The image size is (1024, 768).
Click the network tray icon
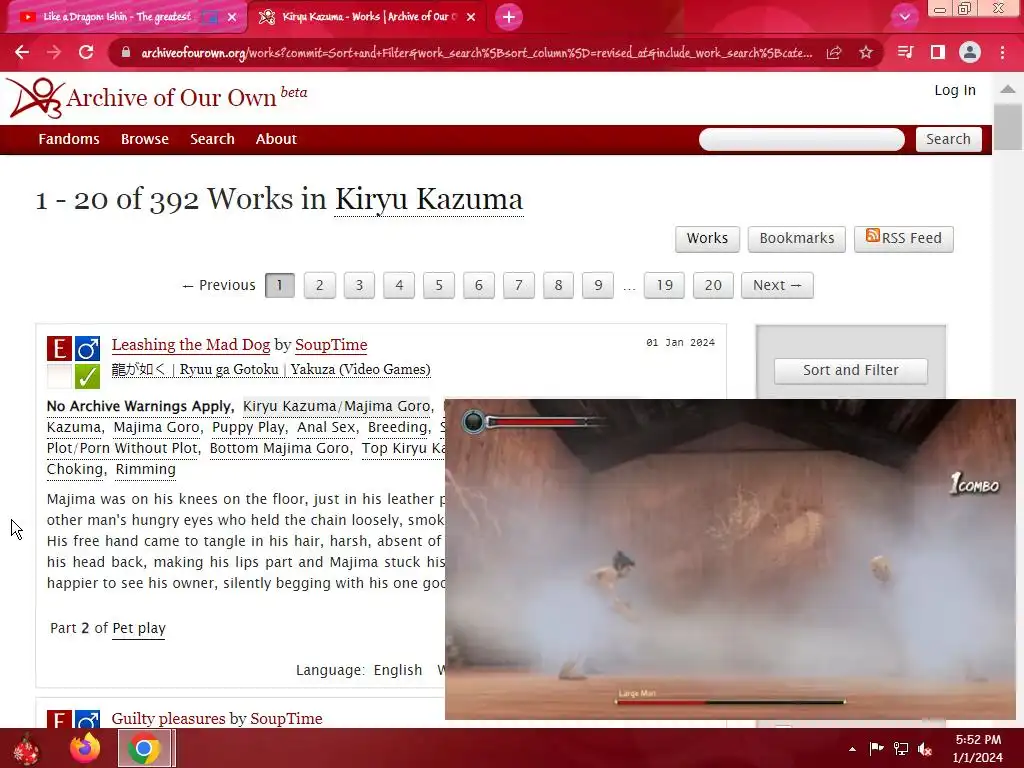(x=901, y=749)
